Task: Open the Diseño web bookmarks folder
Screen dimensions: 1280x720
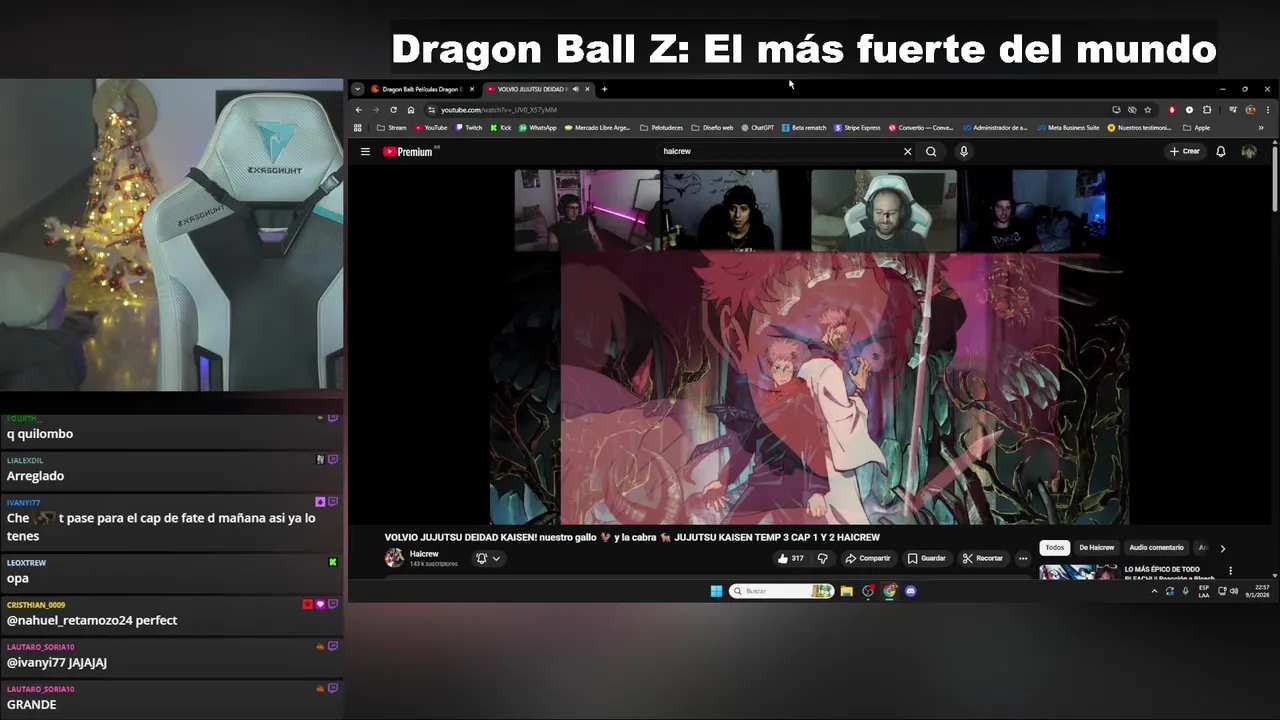Action: click(712, 128)
